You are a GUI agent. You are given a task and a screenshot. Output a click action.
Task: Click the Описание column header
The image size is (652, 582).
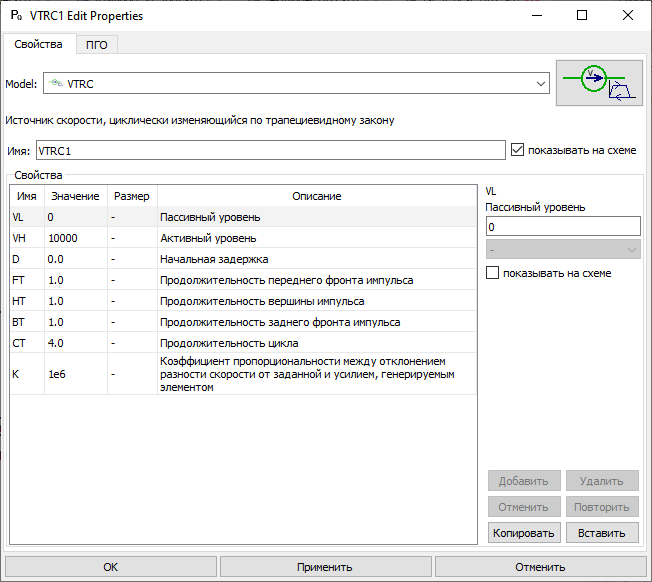pyautogui.click(x=316, y=196)
